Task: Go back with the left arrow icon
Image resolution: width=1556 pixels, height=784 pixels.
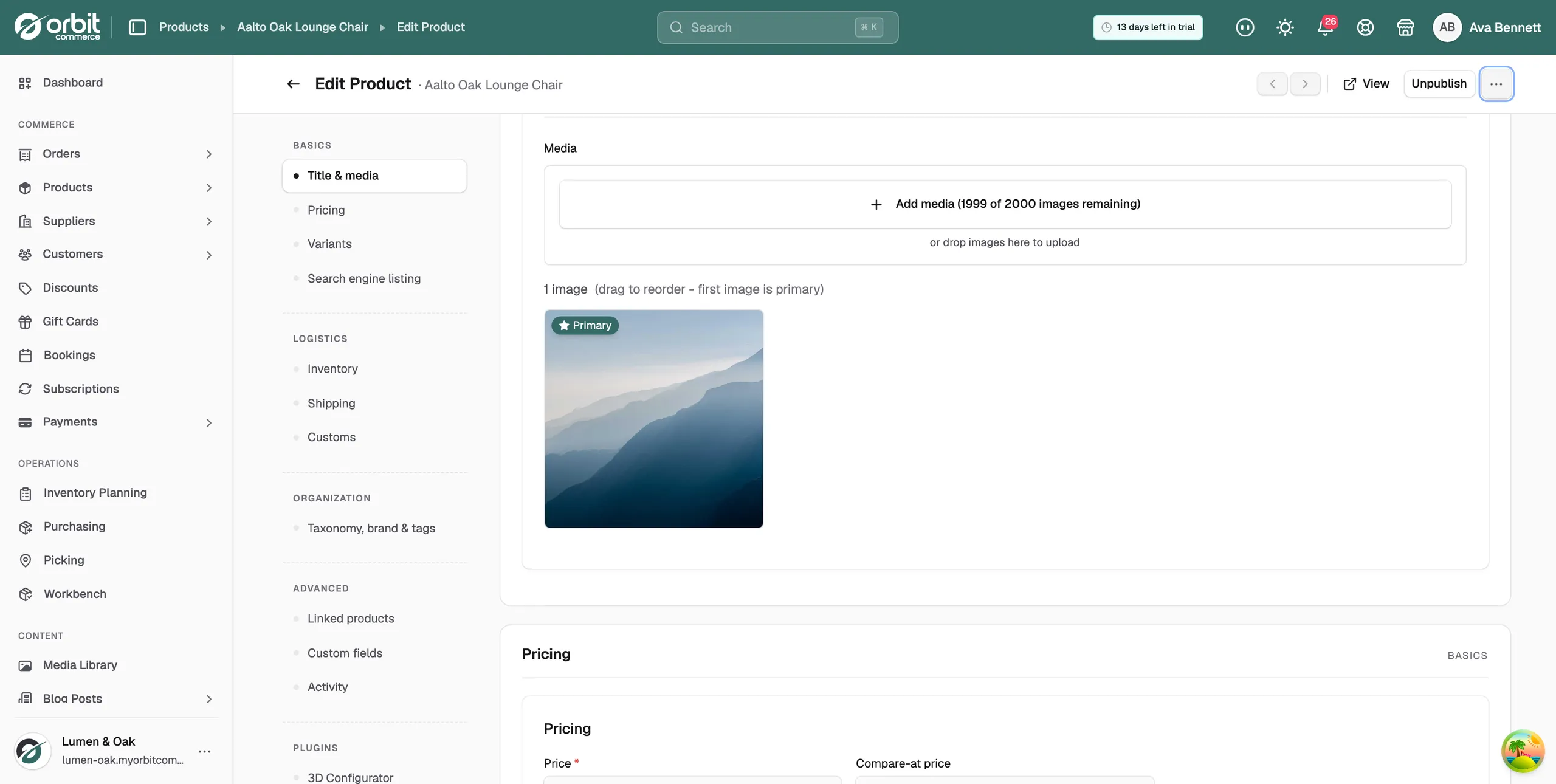Action: [x=293, y=84]
